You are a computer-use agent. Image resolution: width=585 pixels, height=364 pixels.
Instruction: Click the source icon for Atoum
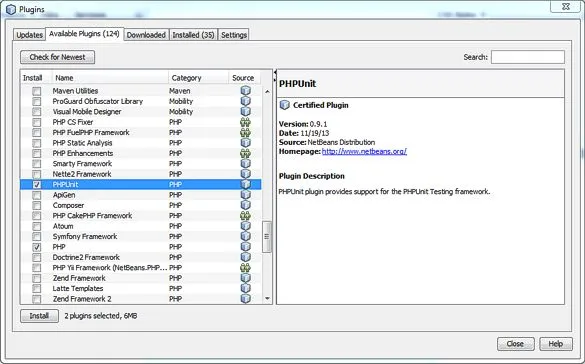coord(245,226)
